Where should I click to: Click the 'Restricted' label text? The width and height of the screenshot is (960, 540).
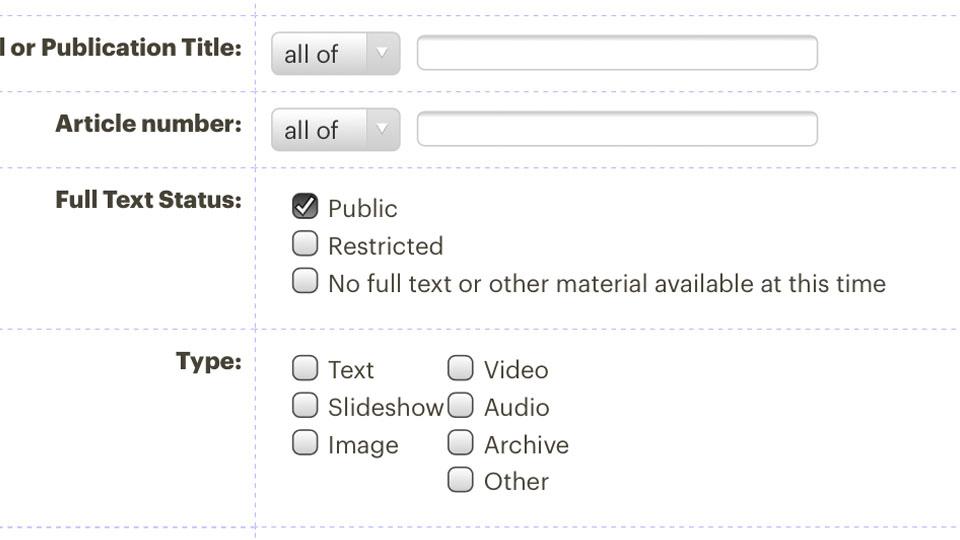(x=385, y=247)
